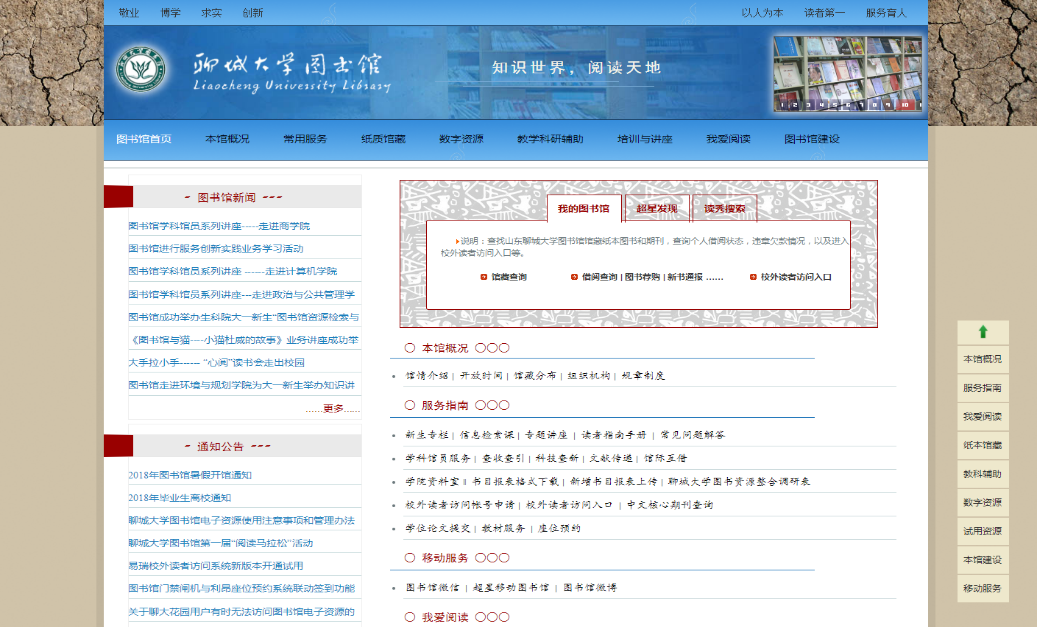Click the red bullet icon beside 借阅查询
Viewport: 1037px width, 627px height.
574,277
